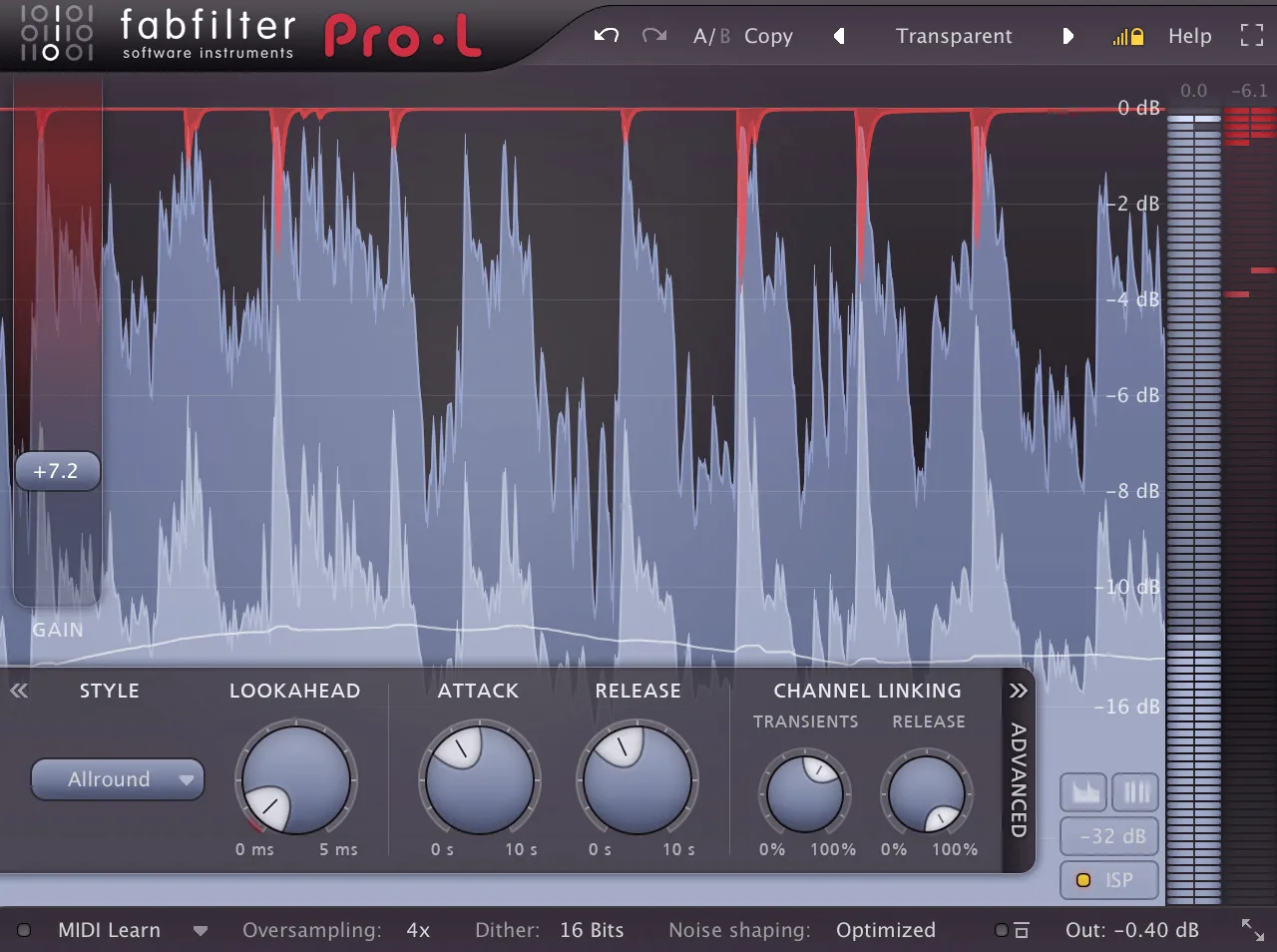The height and width of the screenshot is (952, 1277).
Task: Toggle full screen mode icon
Action: coord(1251,36)
